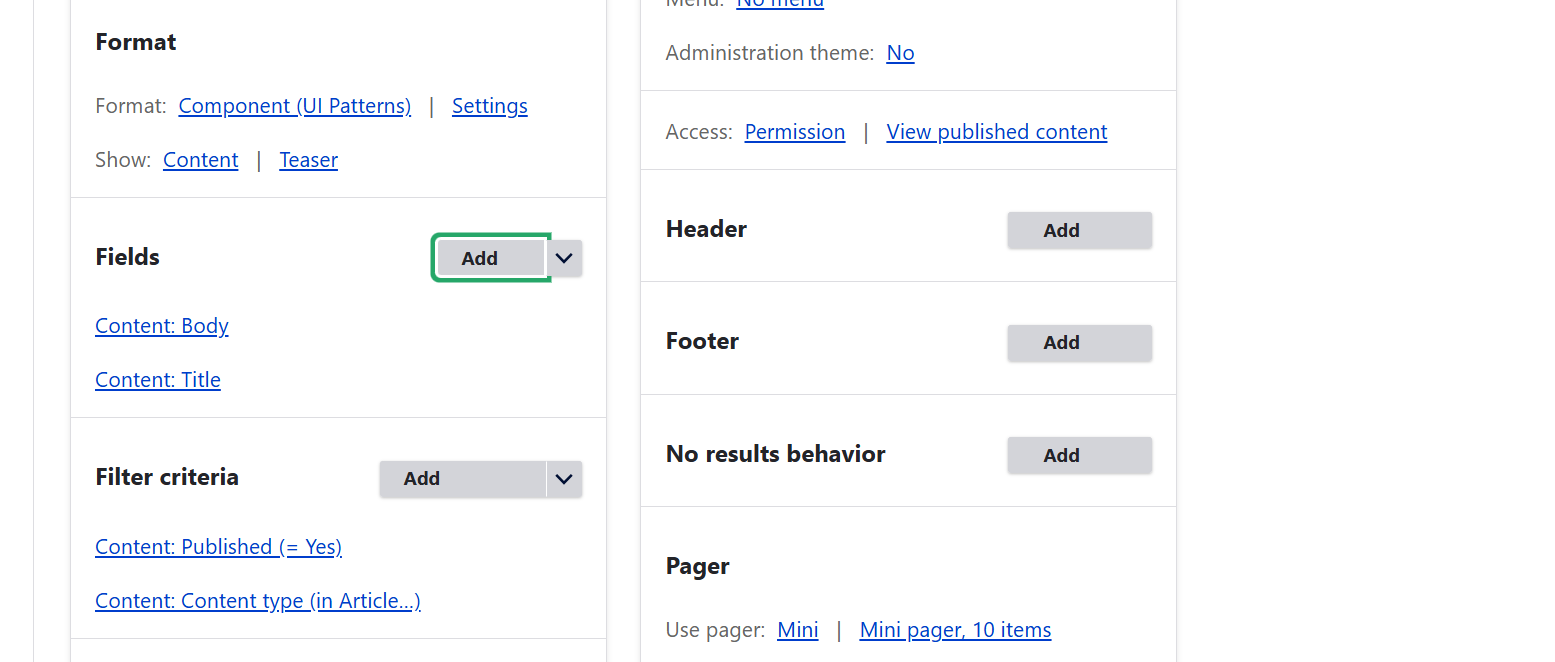Open the format Settings link
The image size is (1555, 662).
point(489,105)
